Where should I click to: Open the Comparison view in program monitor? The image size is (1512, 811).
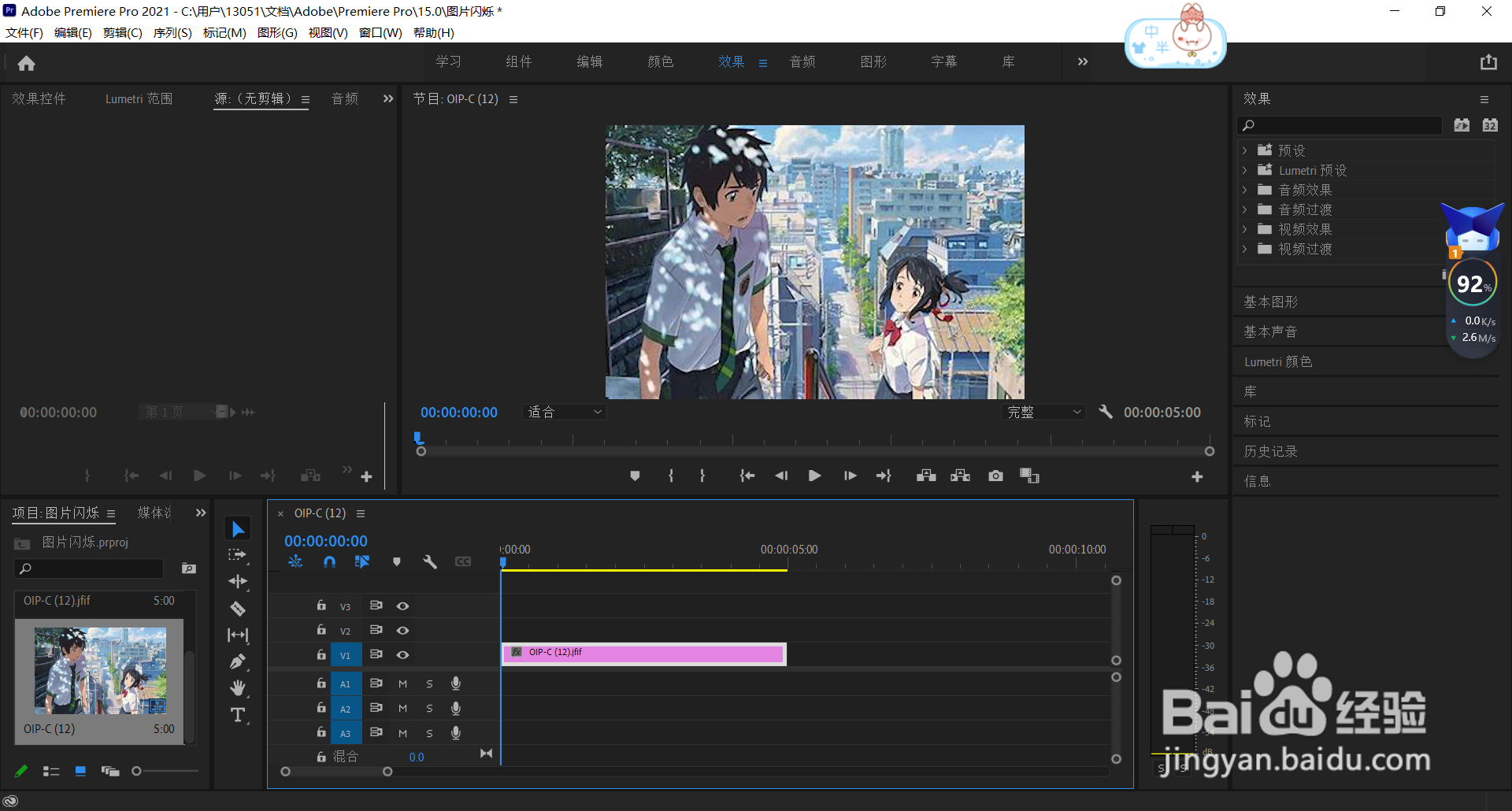(1030, 476)
